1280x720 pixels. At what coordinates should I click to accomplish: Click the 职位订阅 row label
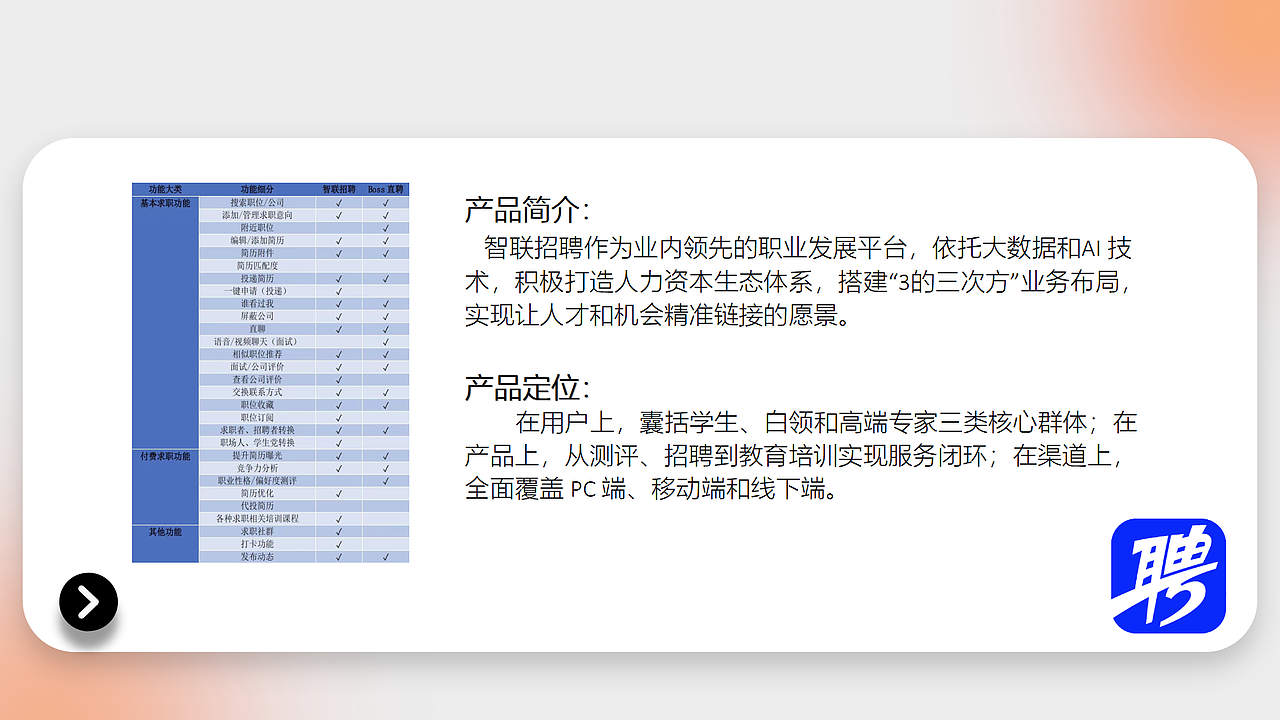257,418
